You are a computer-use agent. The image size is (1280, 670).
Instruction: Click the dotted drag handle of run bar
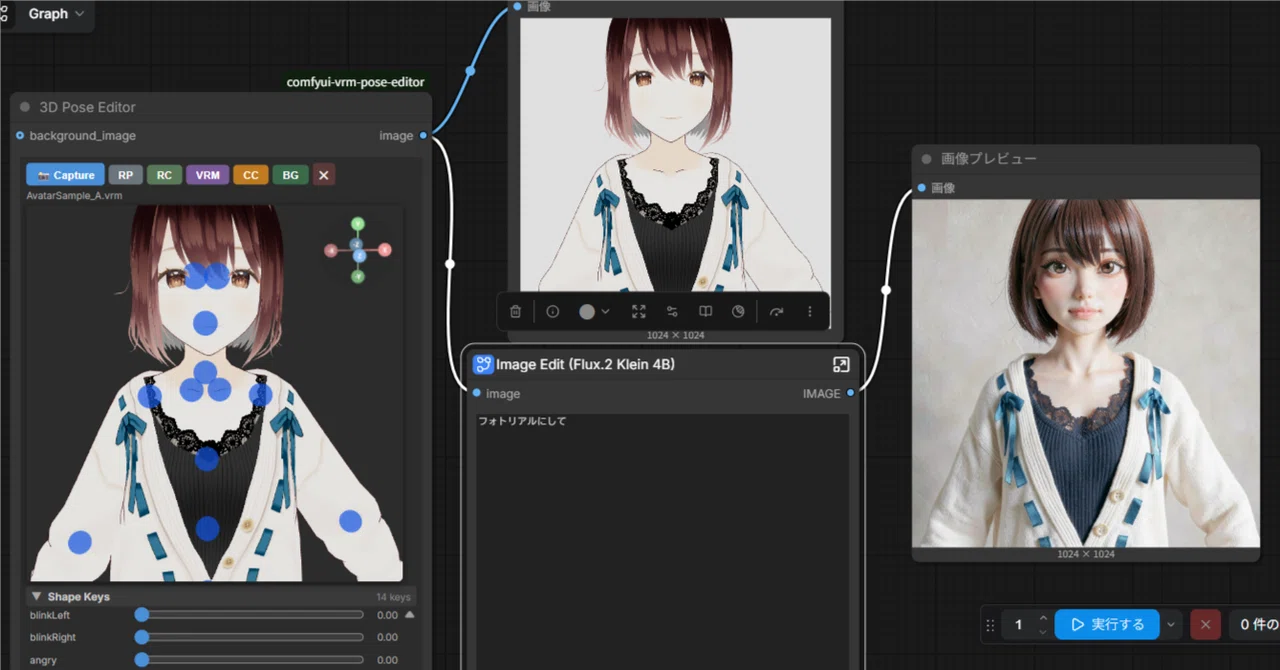(x=991, y=625)
